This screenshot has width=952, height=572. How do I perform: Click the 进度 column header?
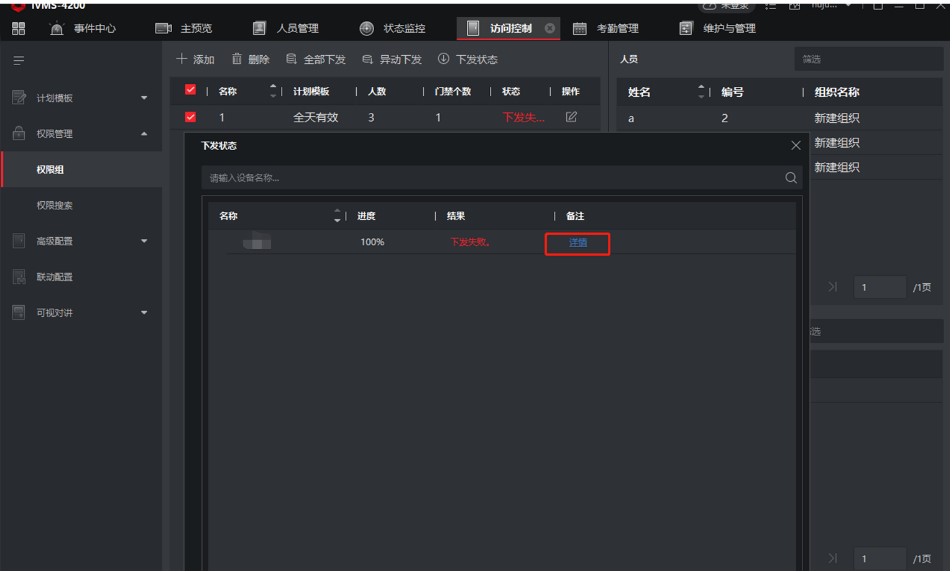[366, 216]
